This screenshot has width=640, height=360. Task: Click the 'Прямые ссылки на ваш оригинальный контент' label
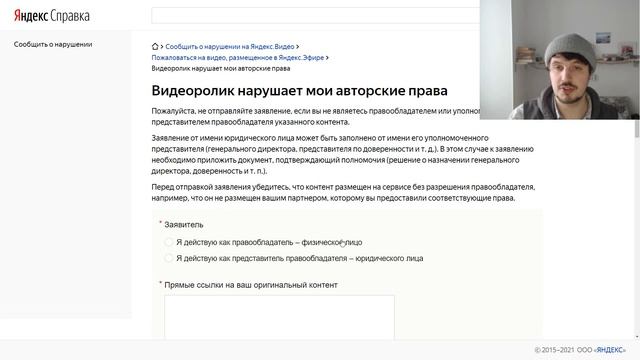click(251, 285)
